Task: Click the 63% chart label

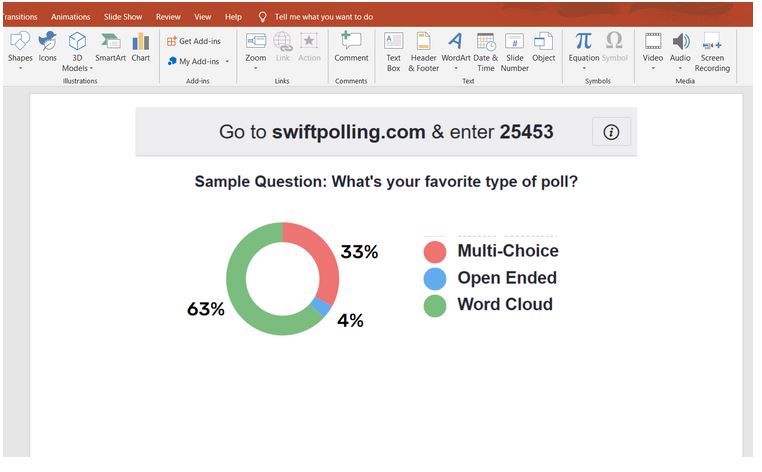Action: pos(206,309)
